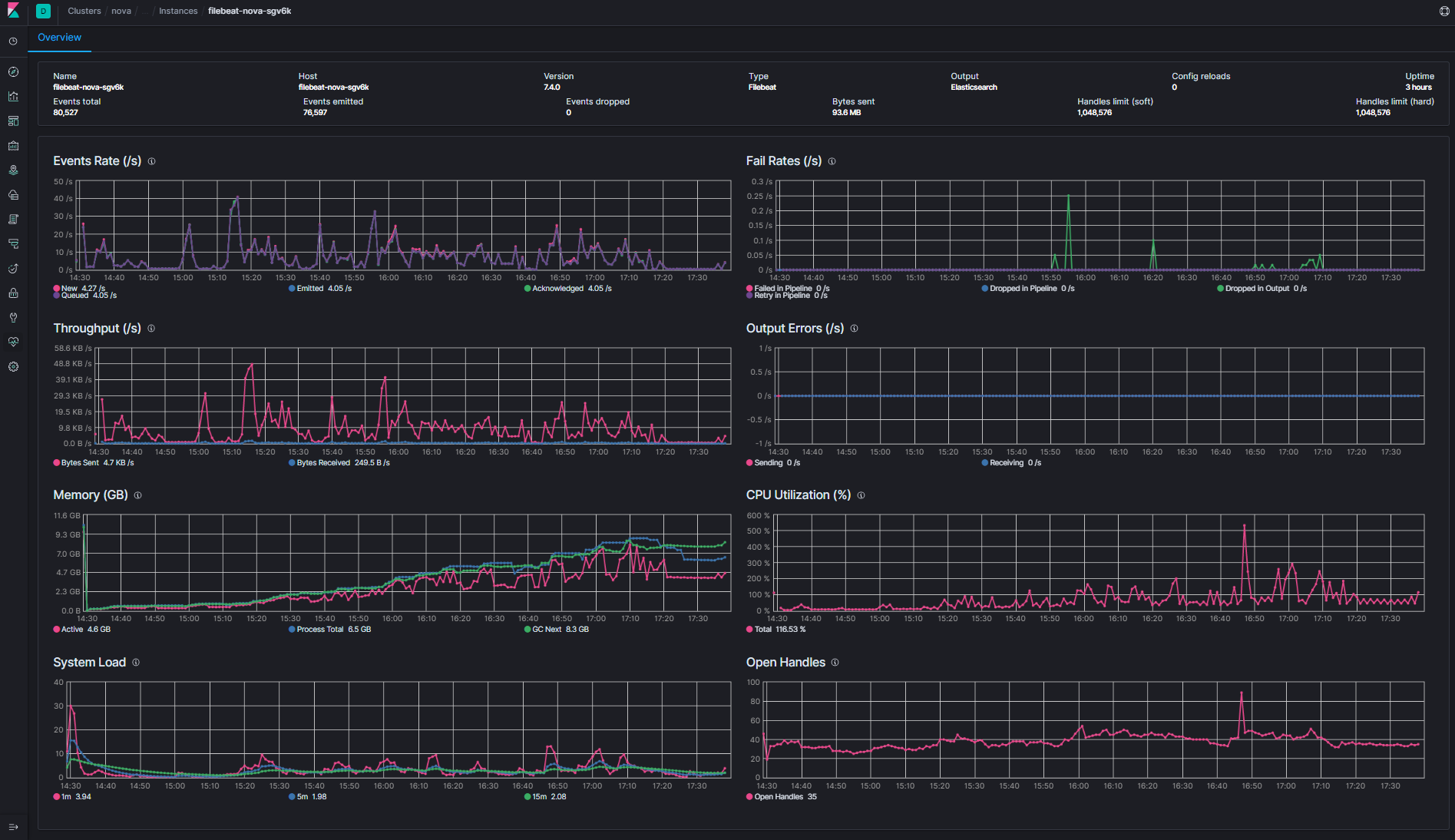Screen dimensions: 1455x840
Task: Click the help icon at top right
Action: (1444, 11)
